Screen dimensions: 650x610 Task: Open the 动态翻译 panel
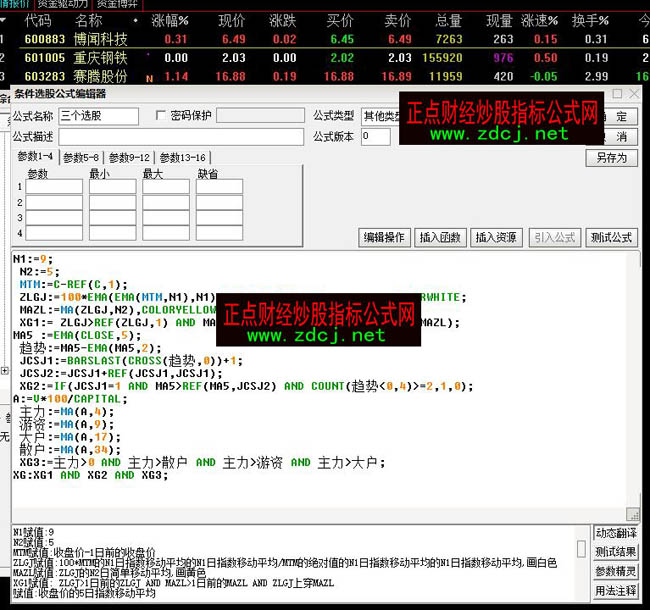pos(617,534)
